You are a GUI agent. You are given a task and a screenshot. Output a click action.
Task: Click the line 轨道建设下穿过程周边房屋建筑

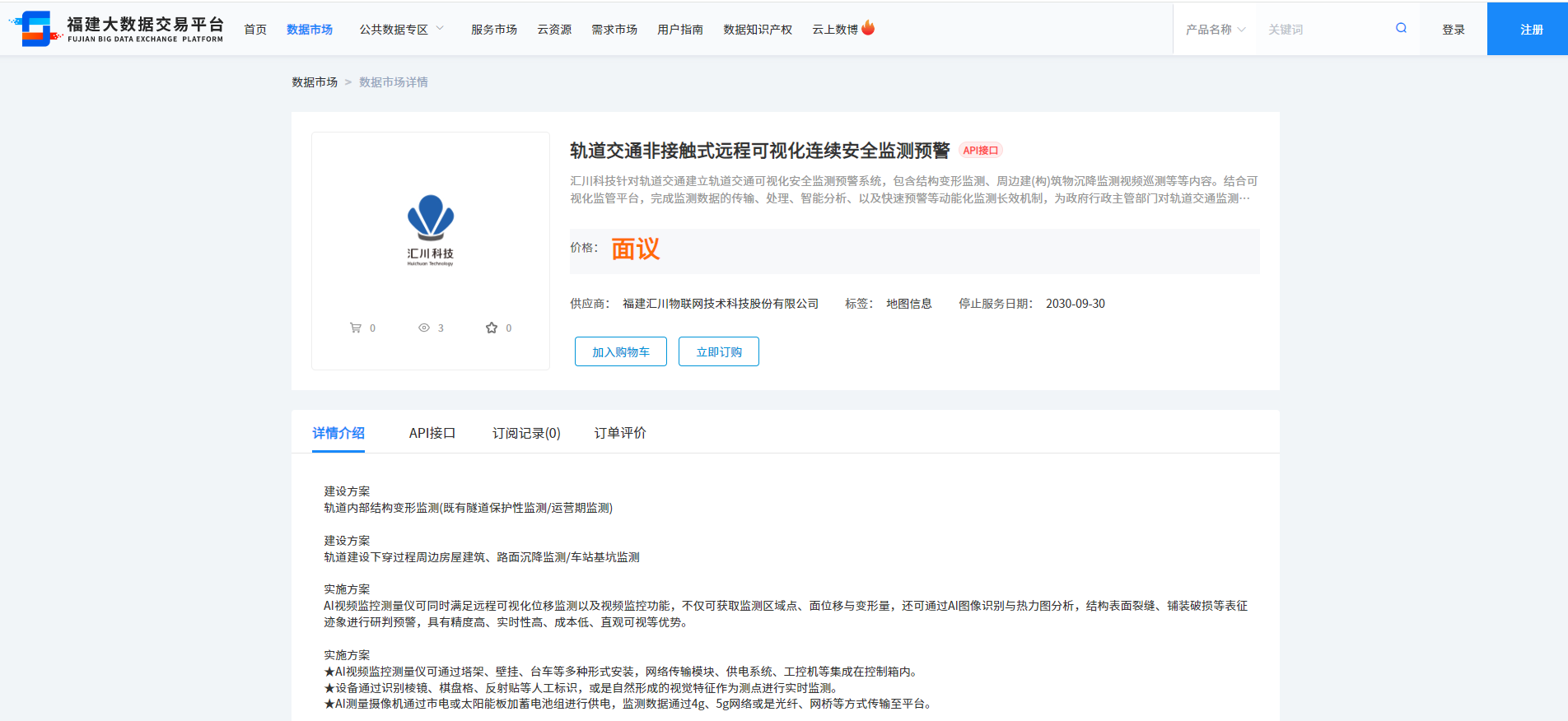click(482, 557)
